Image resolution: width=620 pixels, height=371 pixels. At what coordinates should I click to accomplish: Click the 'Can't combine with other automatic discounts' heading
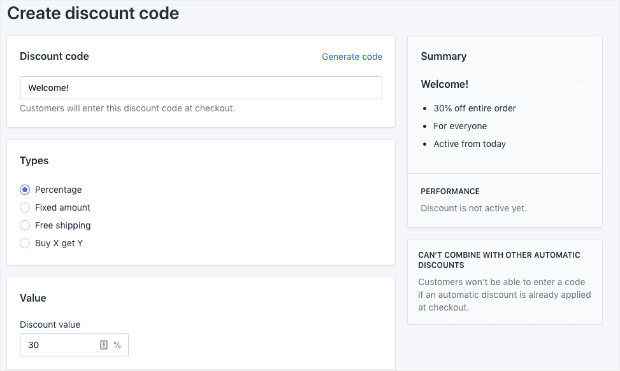[x=499, y=260]
